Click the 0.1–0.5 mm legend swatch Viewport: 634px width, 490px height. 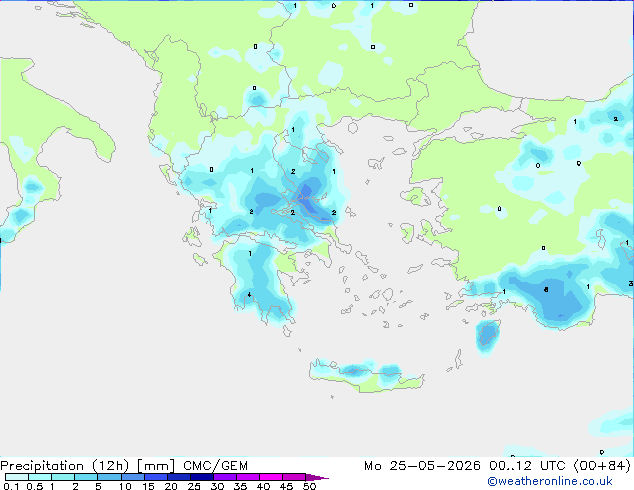click(x=17, y=477)
